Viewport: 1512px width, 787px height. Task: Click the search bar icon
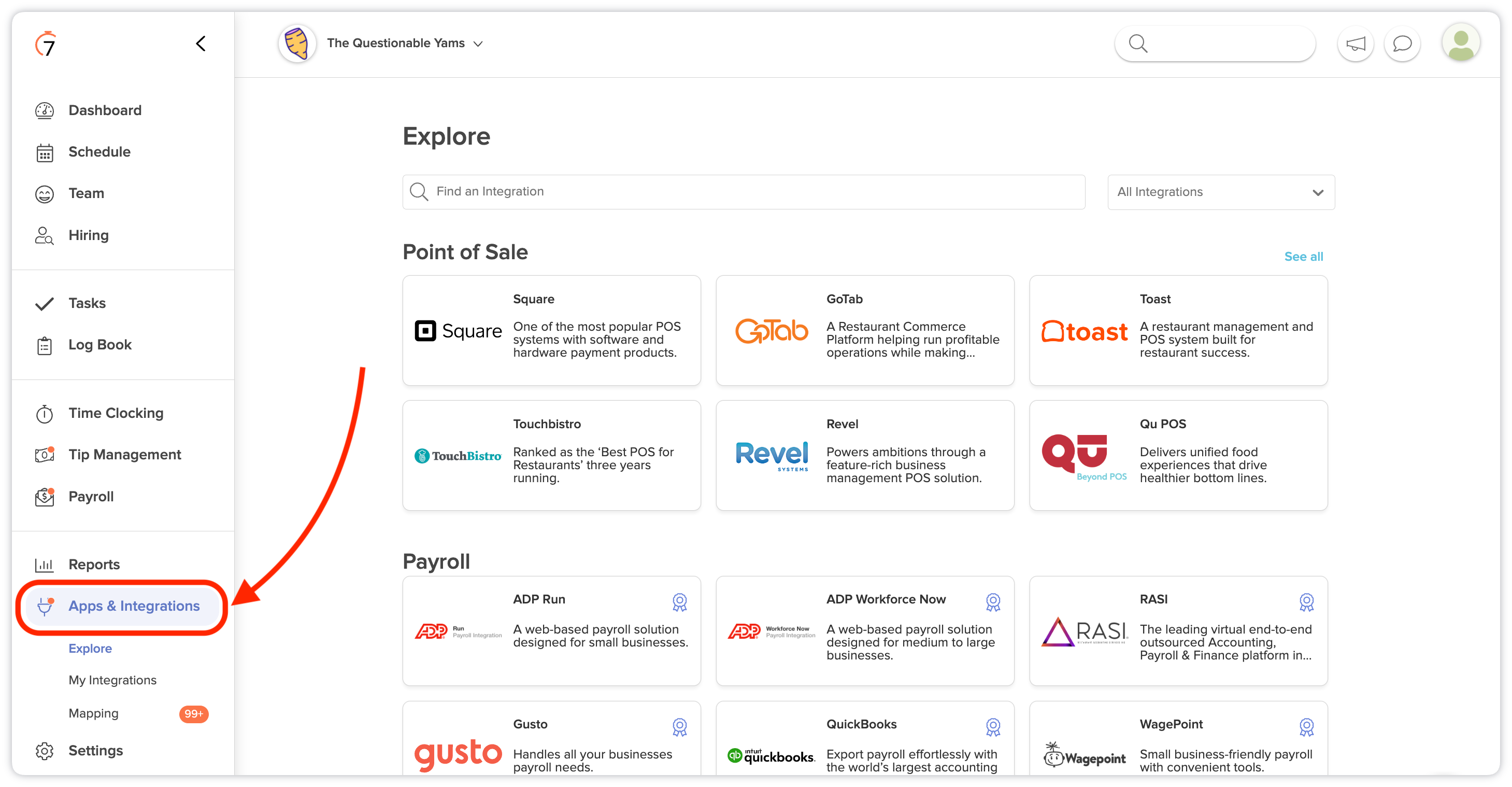(1138, 43)
